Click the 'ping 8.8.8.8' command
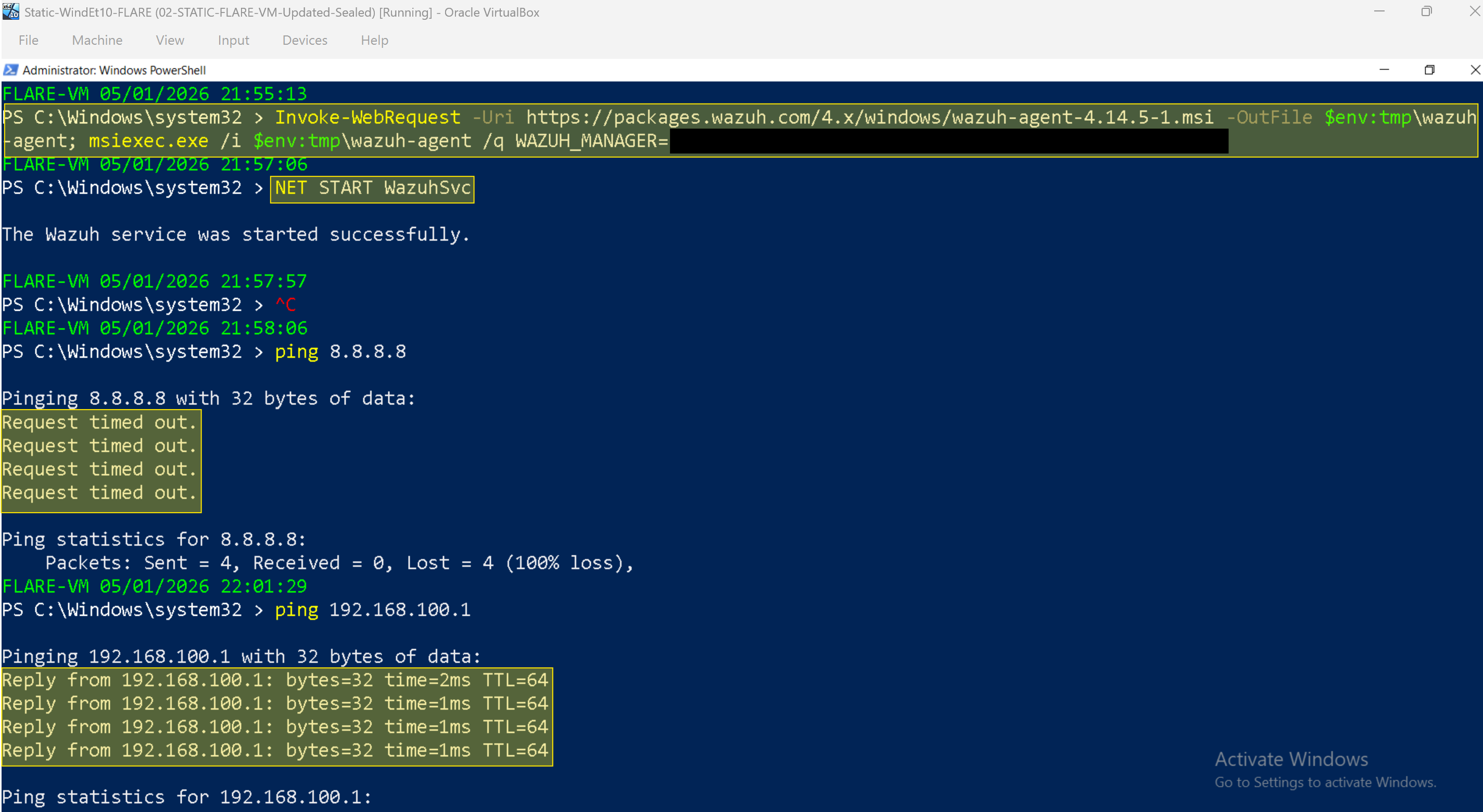Screen dimensions: 1483x812 tap(340, 352)
